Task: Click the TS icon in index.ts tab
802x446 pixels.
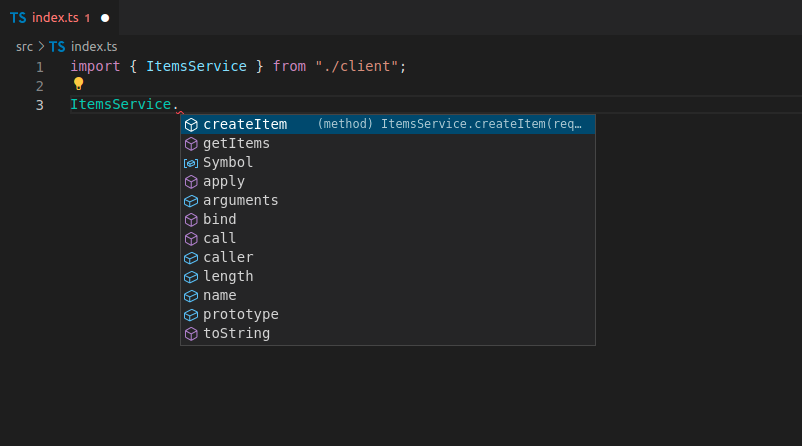Action: [x=18, y=18]
